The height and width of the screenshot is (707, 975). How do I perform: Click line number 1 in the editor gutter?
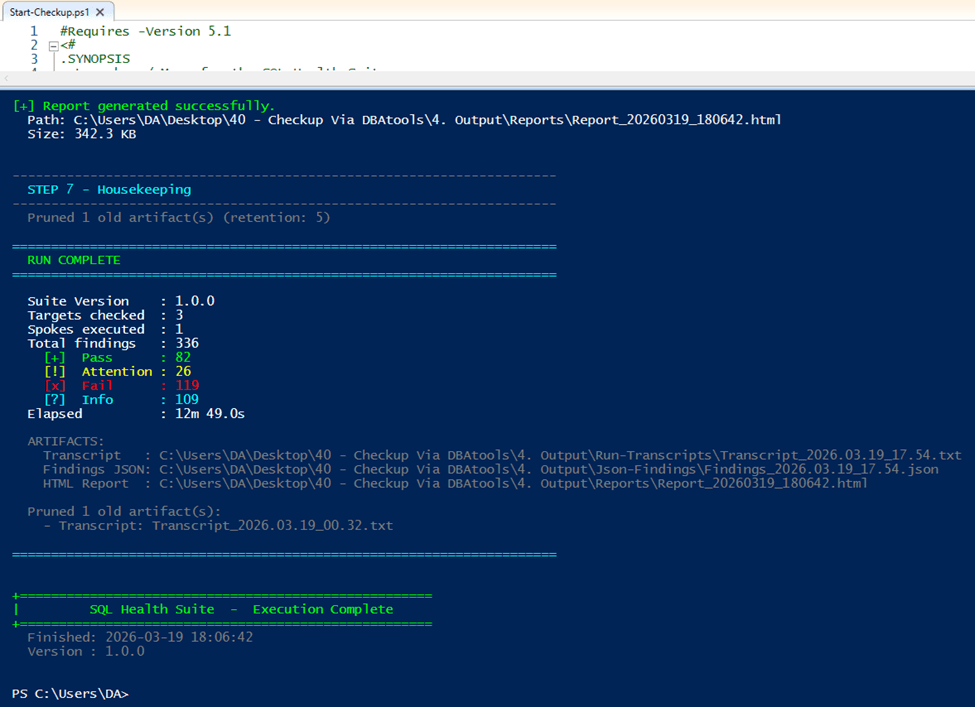pos(34,31)
